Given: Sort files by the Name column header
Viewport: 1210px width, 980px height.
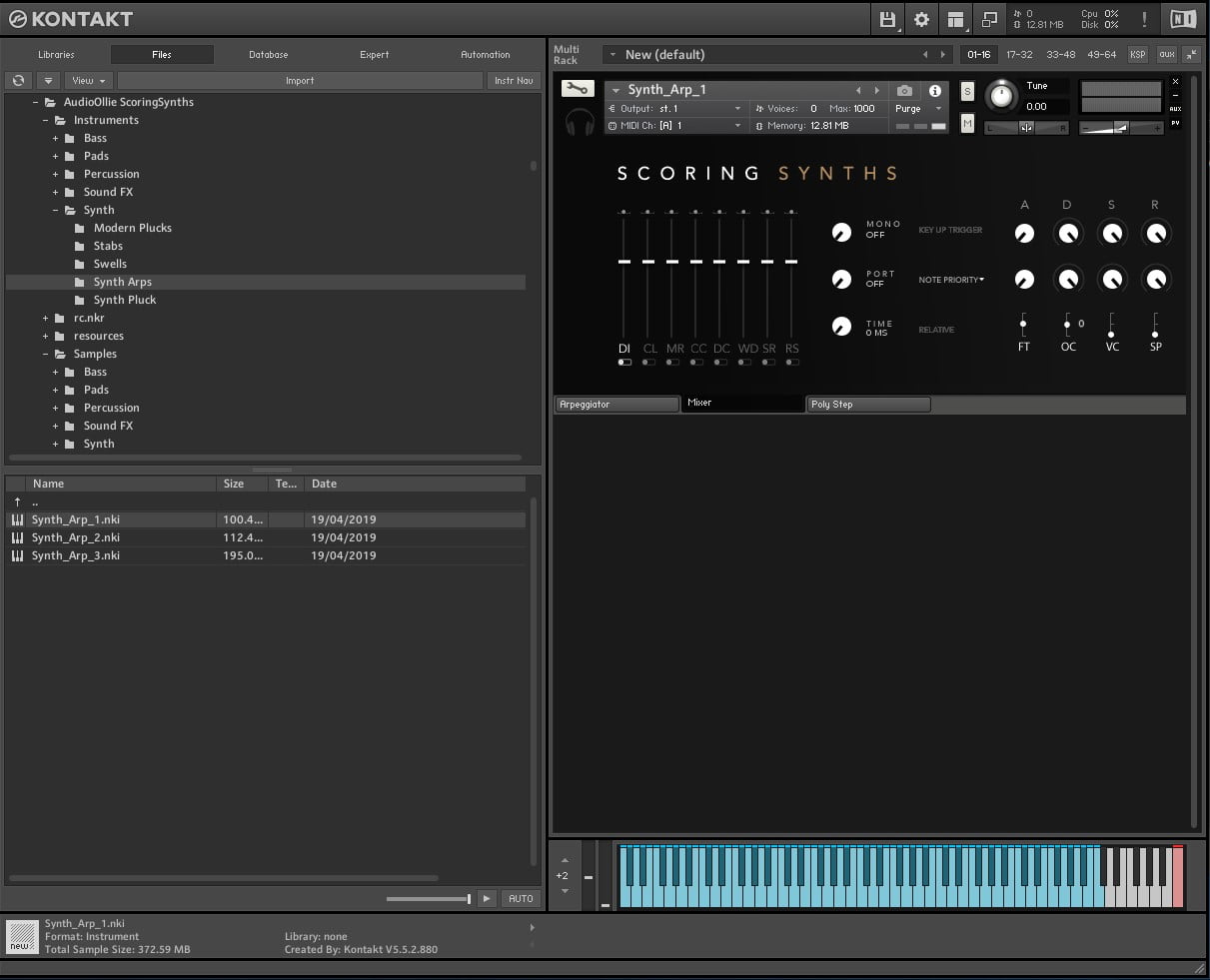Looking at the screenshot, I should [x=121, y=484].
